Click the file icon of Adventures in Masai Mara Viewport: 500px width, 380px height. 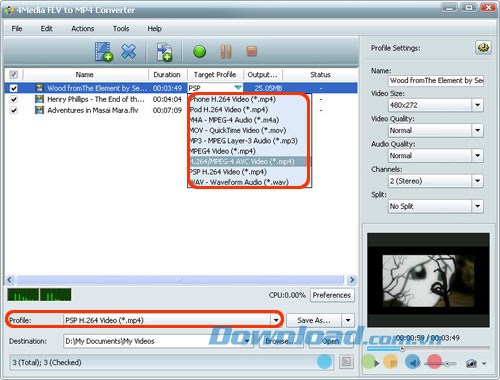[40, 110]
